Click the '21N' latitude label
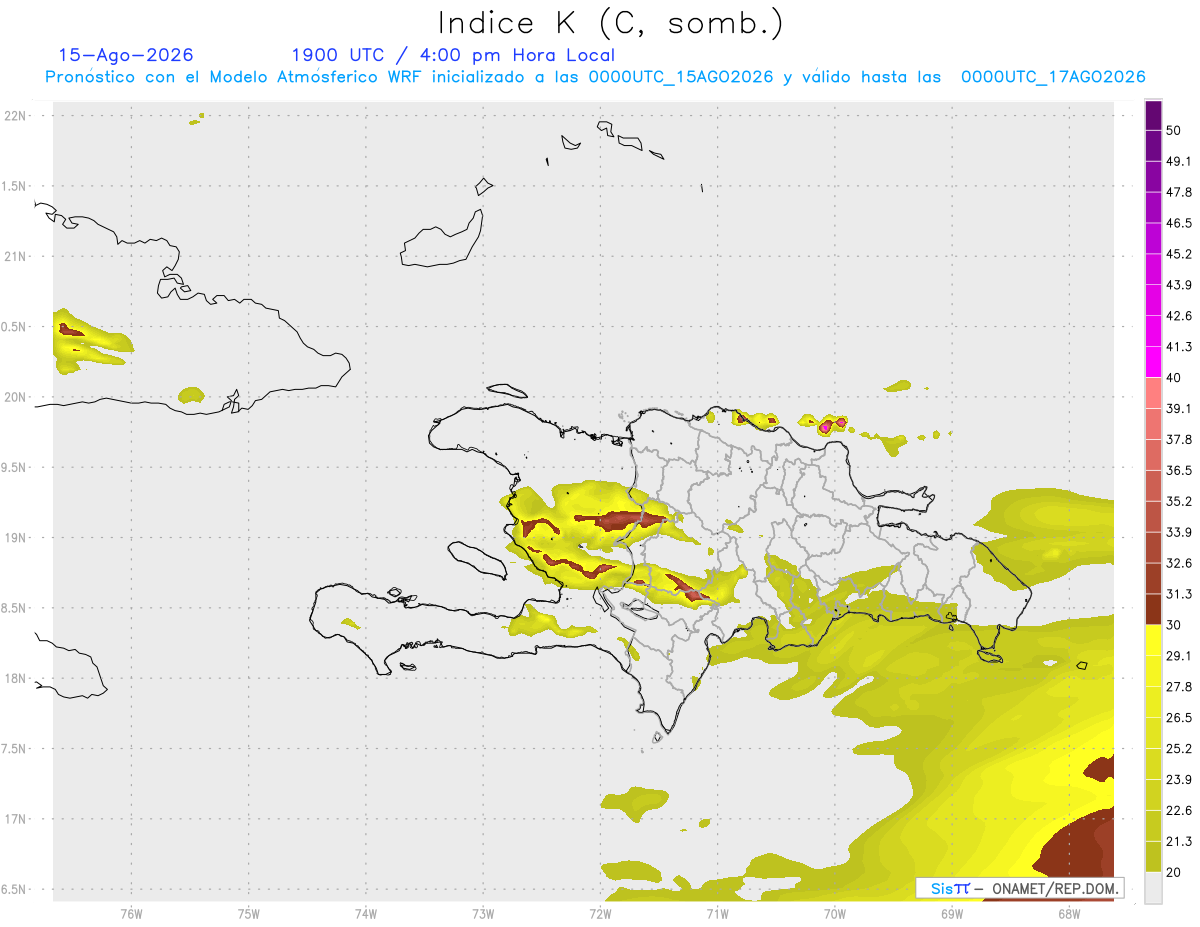This screenshot has width=1200, height=927. [15, 257]
